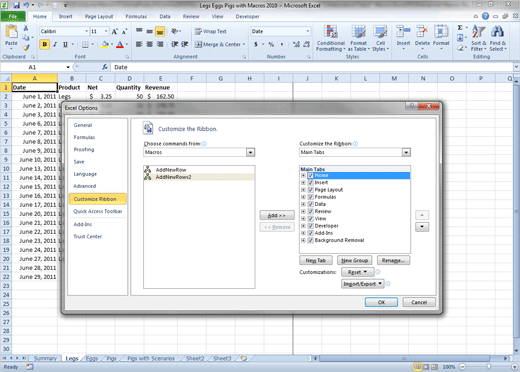
Task: Expand the Home node in Main Tabs tree
Action: (303, 175)
